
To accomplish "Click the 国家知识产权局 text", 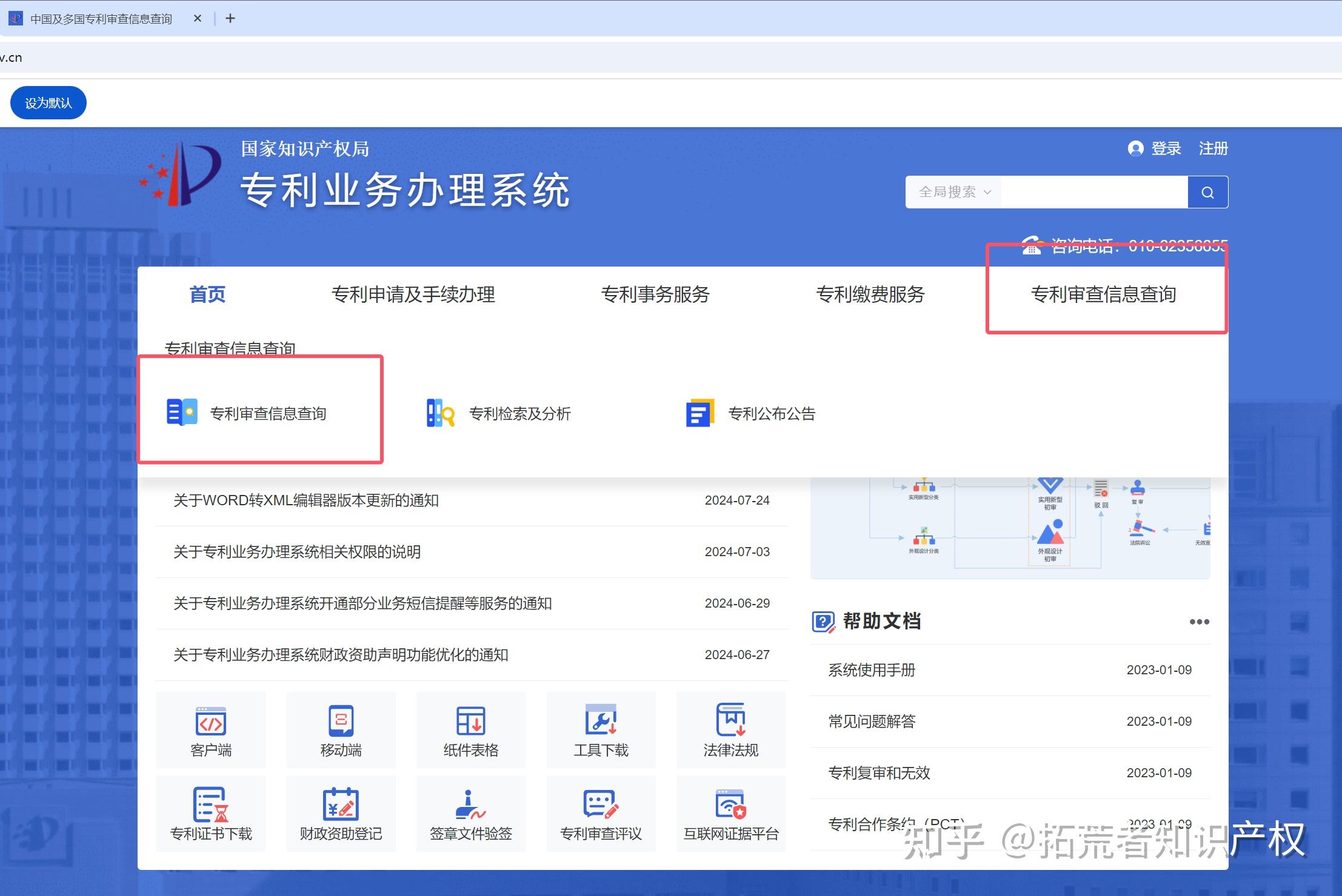I will coord(305,148).
